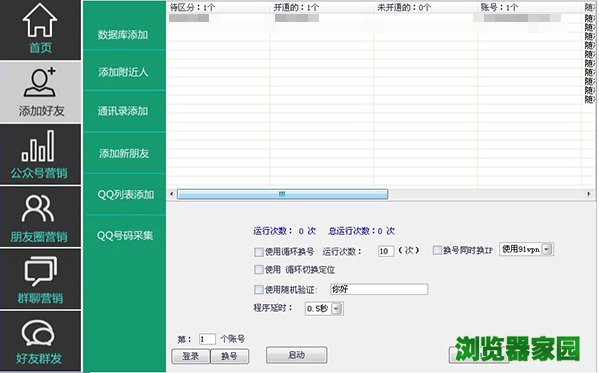This screenshot has width=599, height=373.
Task: Switch to 数据库添加 tab
Action: (x=124, y=35)
